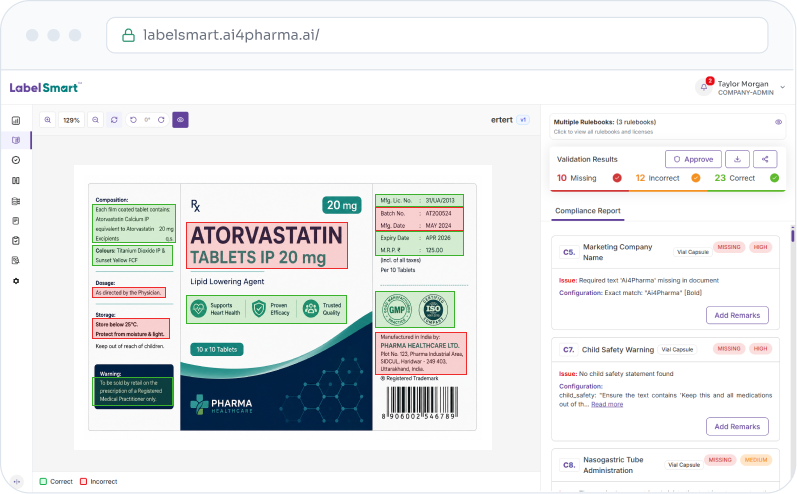The image size is (797, 494).
Task: Open the clipboard checklist sidebar icon
Action: (x=16, y=240)
